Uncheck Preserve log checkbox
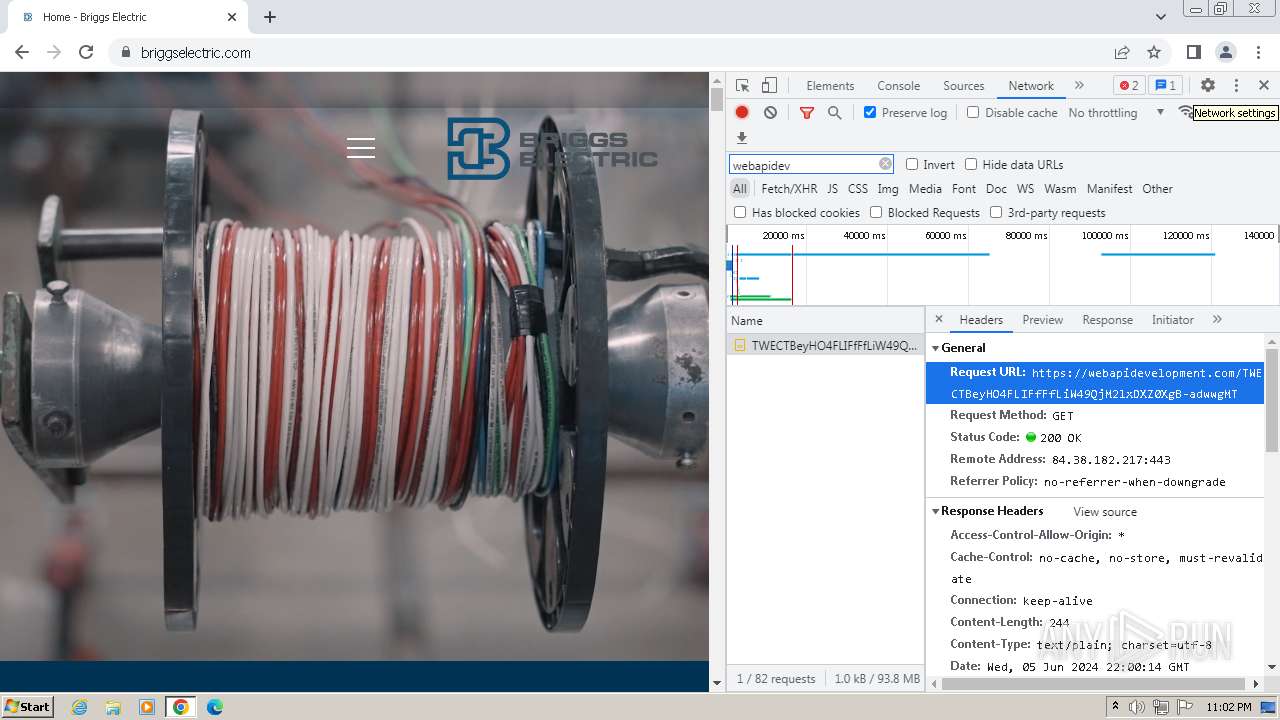Screen dimensions: 1280x720 pos(870,112)
